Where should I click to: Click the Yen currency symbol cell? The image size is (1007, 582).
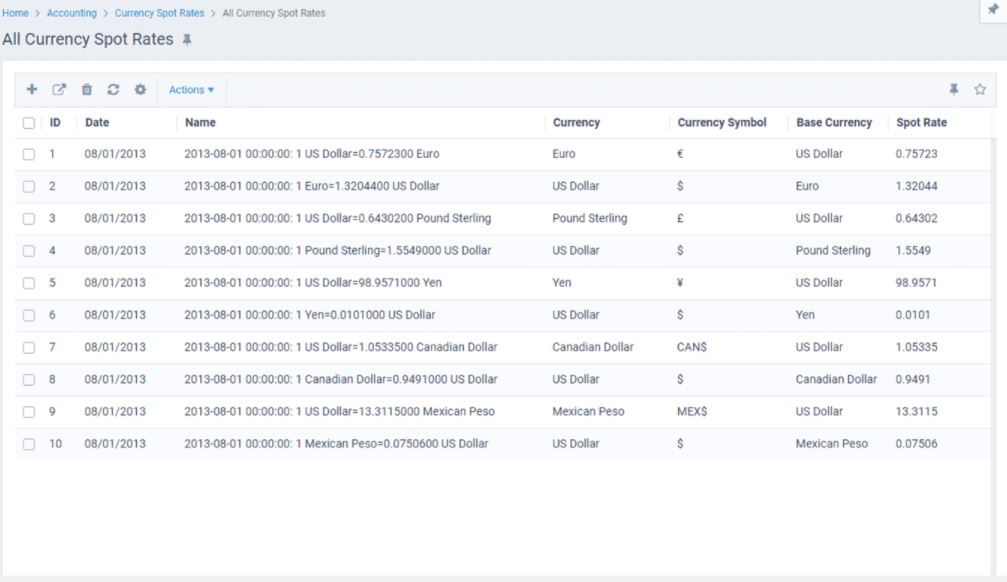coord(681,282)
